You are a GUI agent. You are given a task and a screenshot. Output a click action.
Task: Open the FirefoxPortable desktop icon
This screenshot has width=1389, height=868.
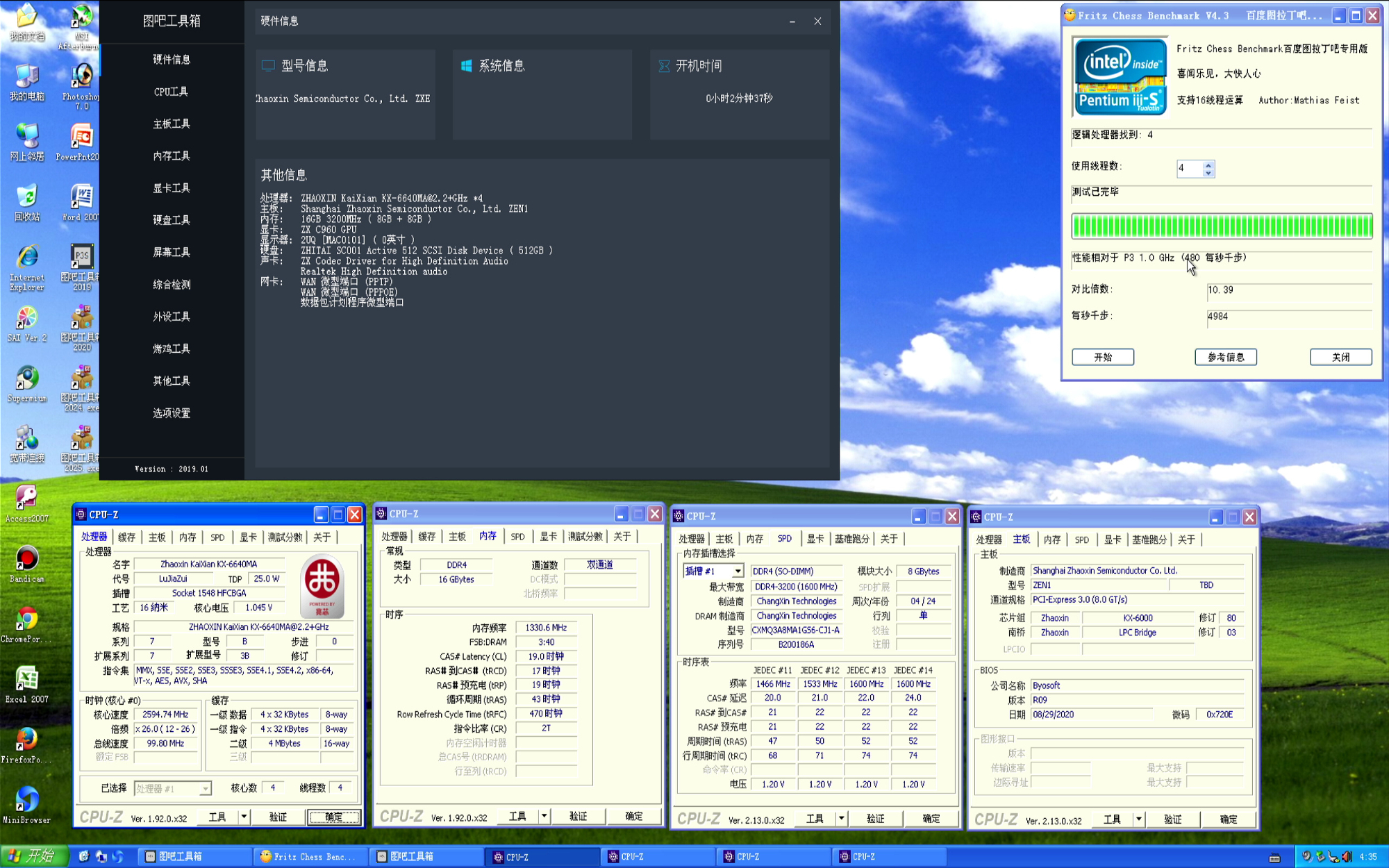click(27, 746)
